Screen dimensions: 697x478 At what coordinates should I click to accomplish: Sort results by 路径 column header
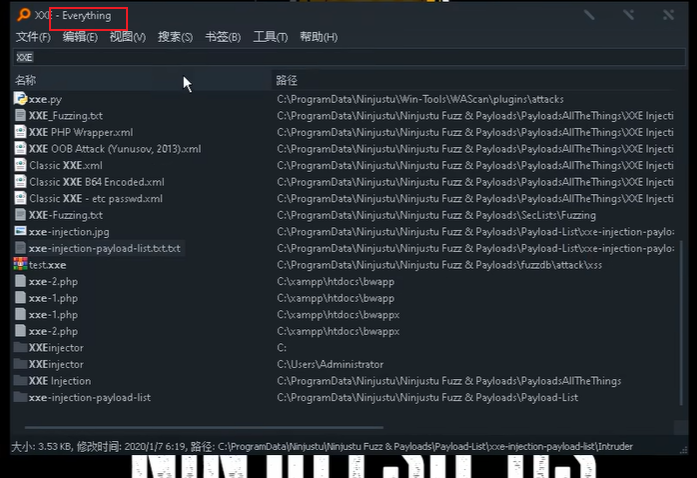coord(476,80)
